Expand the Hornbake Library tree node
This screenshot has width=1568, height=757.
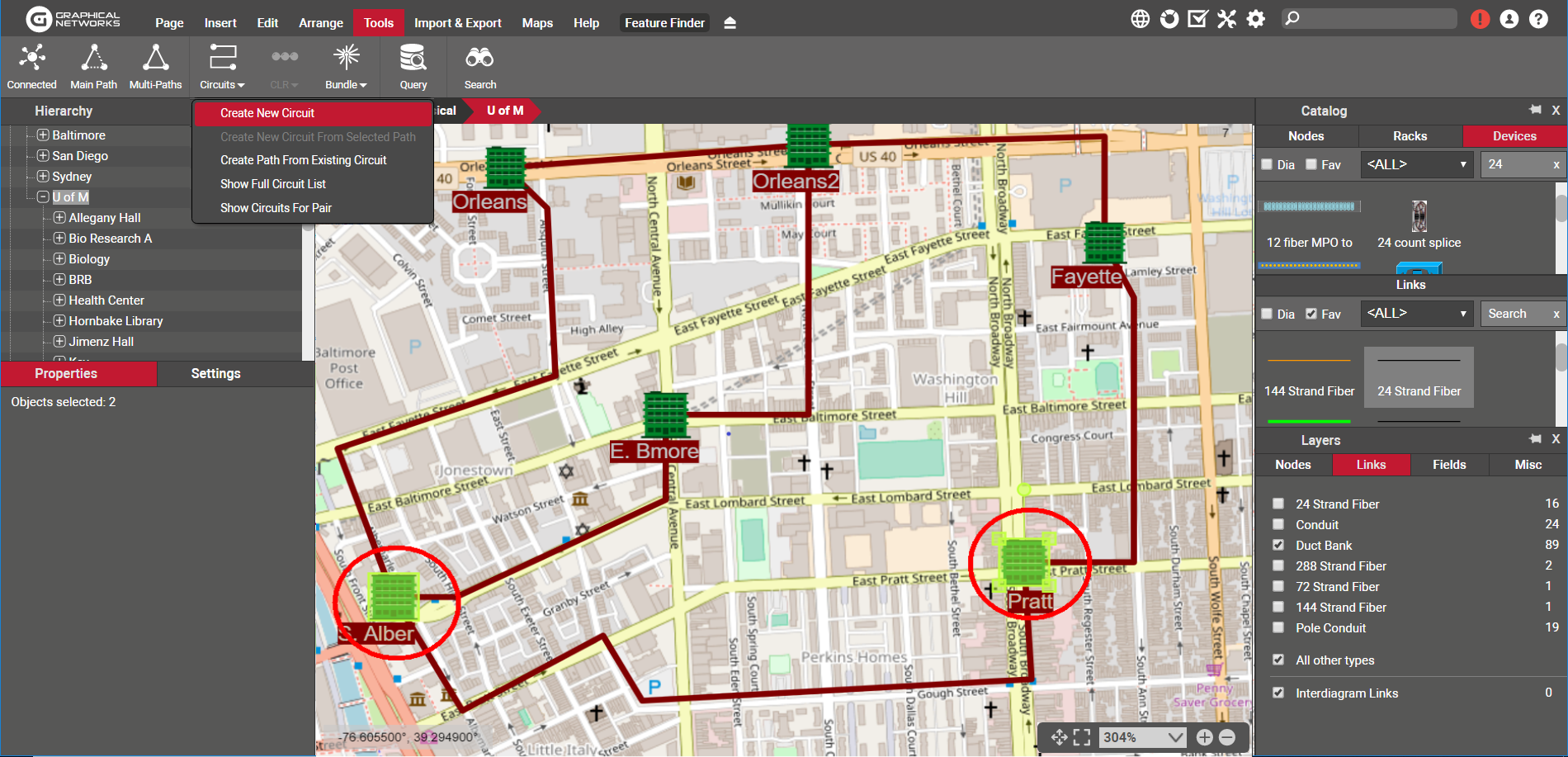(x=59, y=320)
